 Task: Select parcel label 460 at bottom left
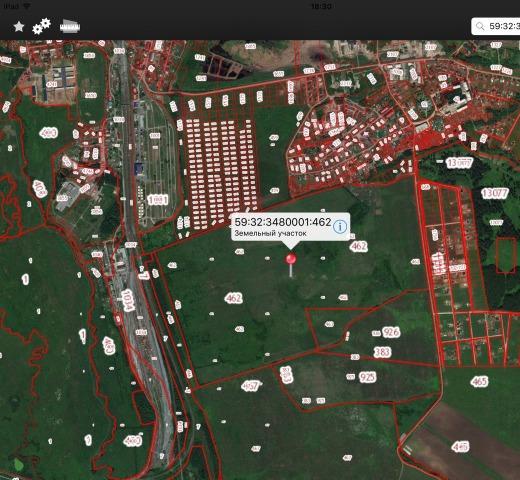coord(133,441)
